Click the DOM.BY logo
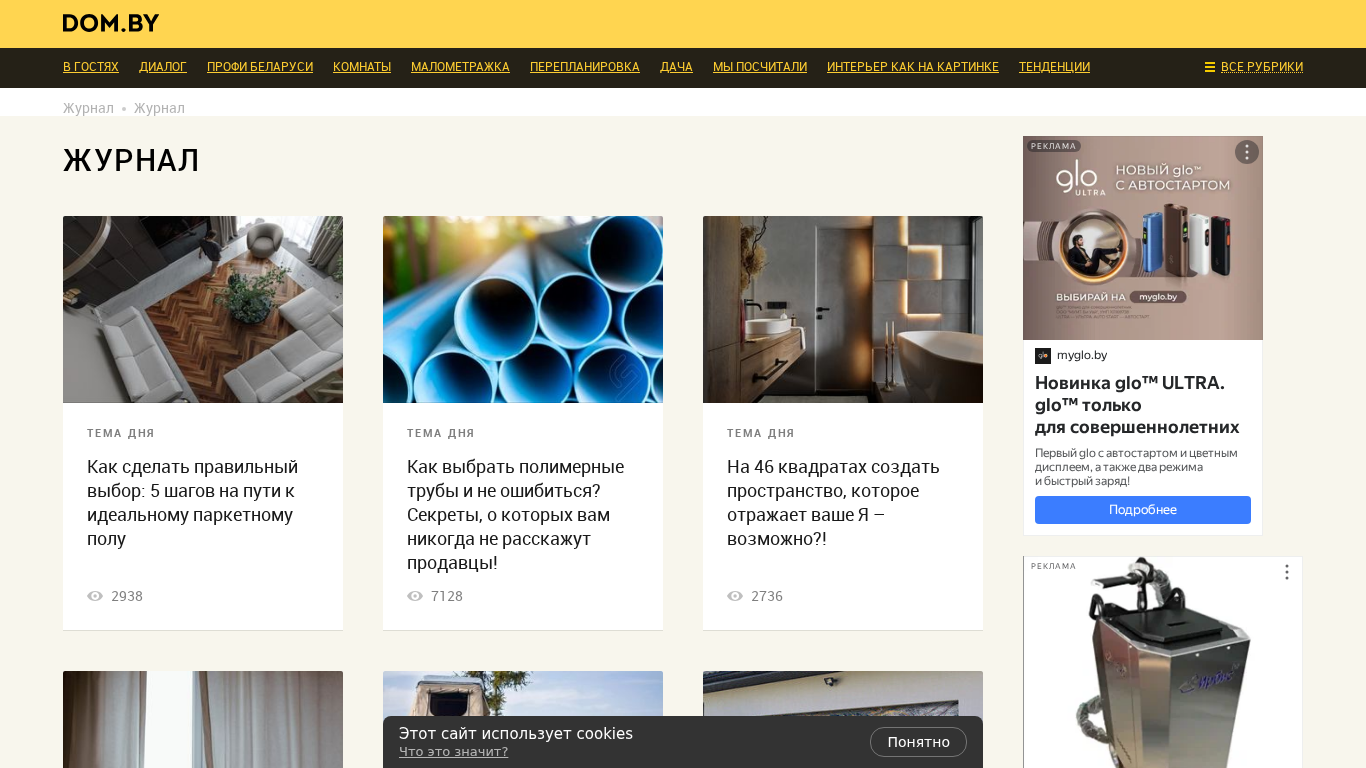The width and height of the screenshot is (1366, 768). coord(111,23)
